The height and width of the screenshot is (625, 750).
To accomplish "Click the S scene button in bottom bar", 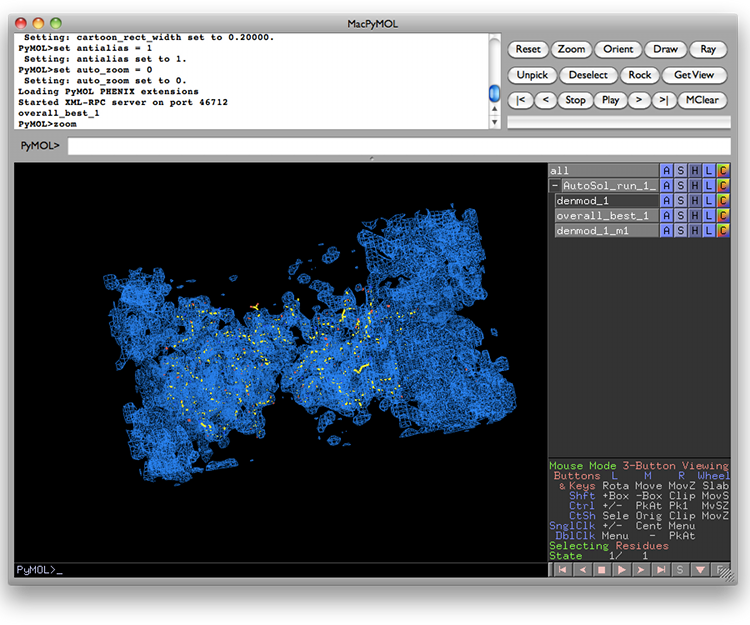I will 680,570.
